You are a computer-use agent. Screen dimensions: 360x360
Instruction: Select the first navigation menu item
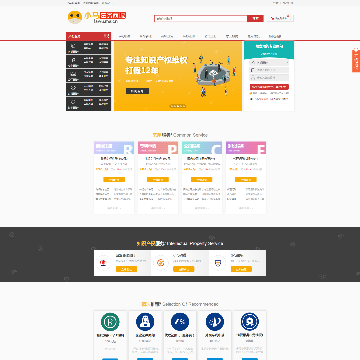click(x=125, y=36)
